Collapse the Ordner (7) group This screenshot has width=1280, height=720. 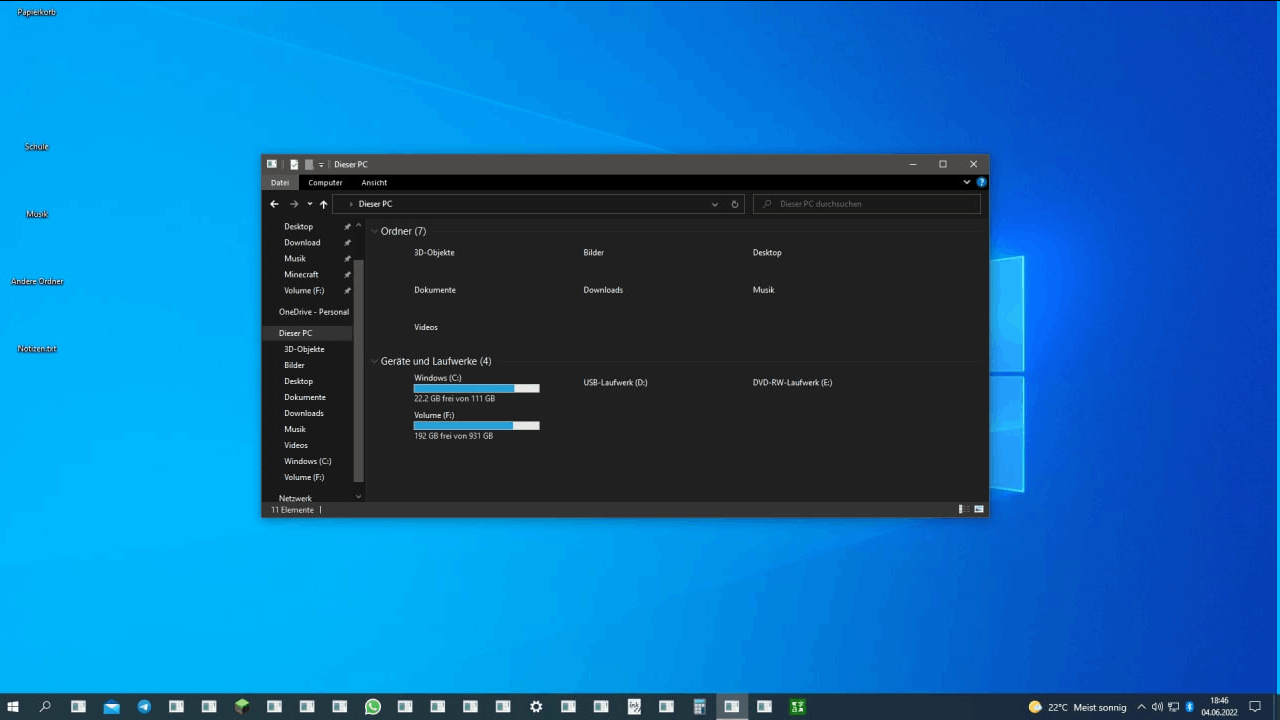click(x=375, y=231)
